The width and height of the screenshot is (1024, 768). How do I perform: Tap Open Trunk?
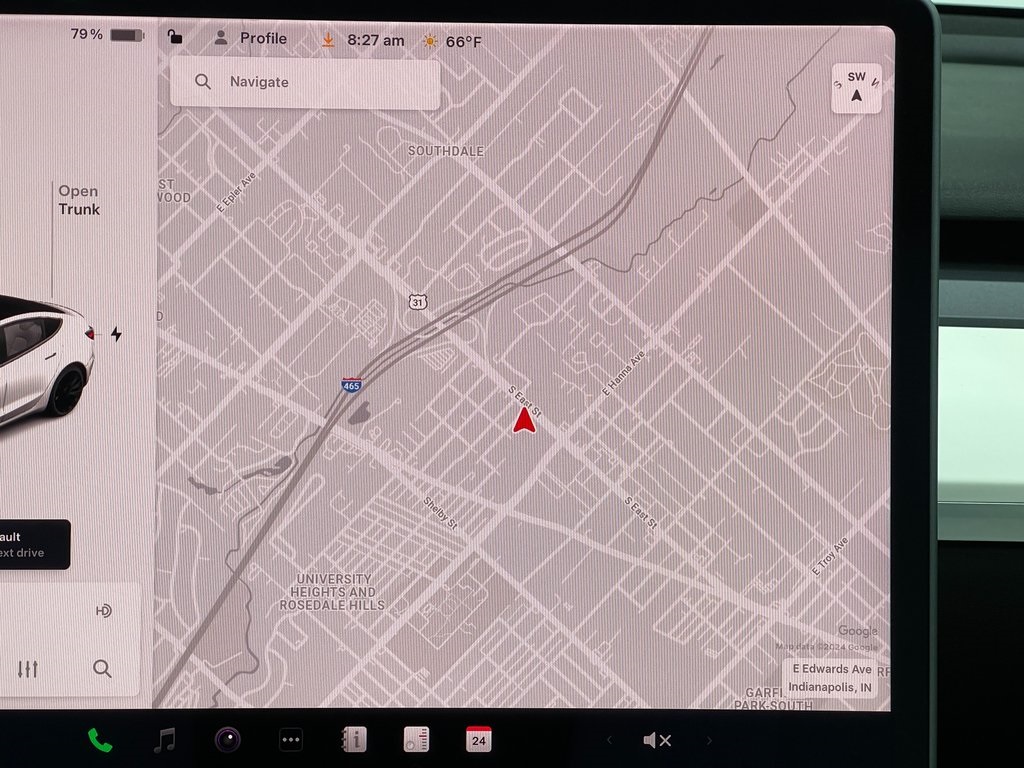click(x=78, y=200)
